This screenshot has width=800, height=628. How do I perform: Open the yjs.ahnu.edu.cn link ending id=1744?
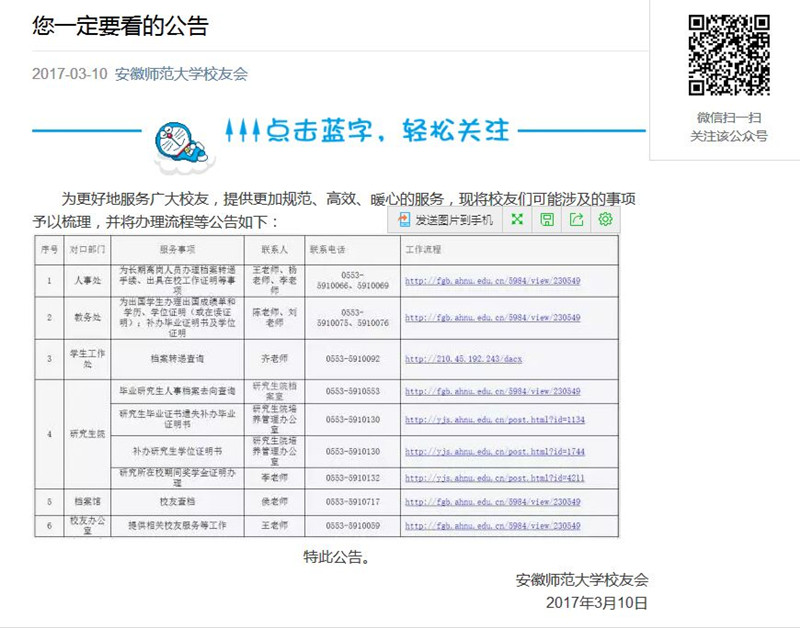(x=494, y=452)
